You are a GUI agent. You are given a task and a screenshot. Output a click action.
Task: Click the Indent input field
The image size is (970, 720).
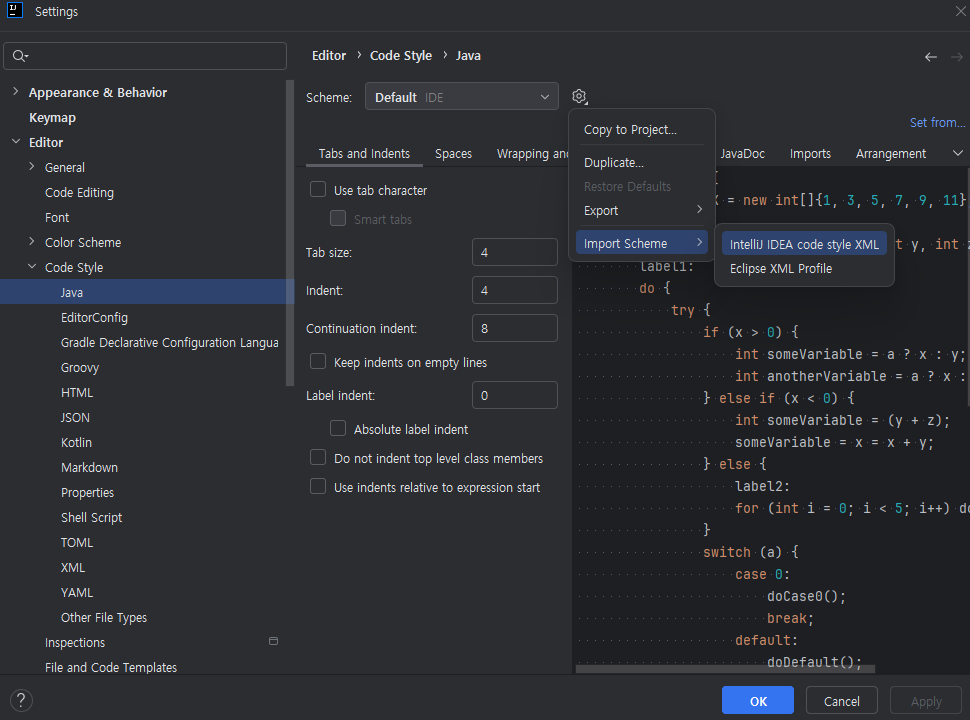pos(515,290)
